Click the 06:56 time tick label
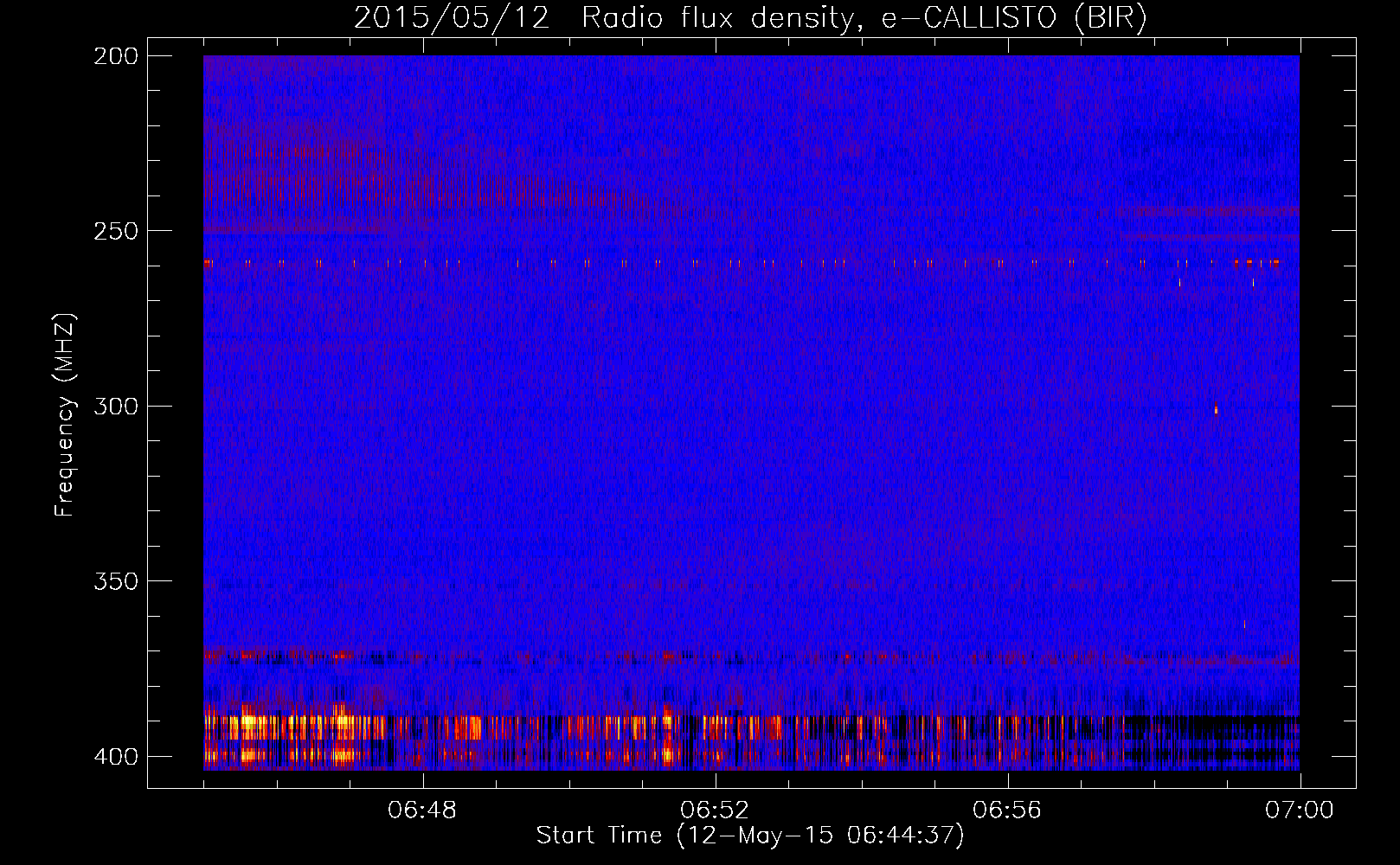Viewport: 1400px width, 865px height. (x=1007, y=811)
